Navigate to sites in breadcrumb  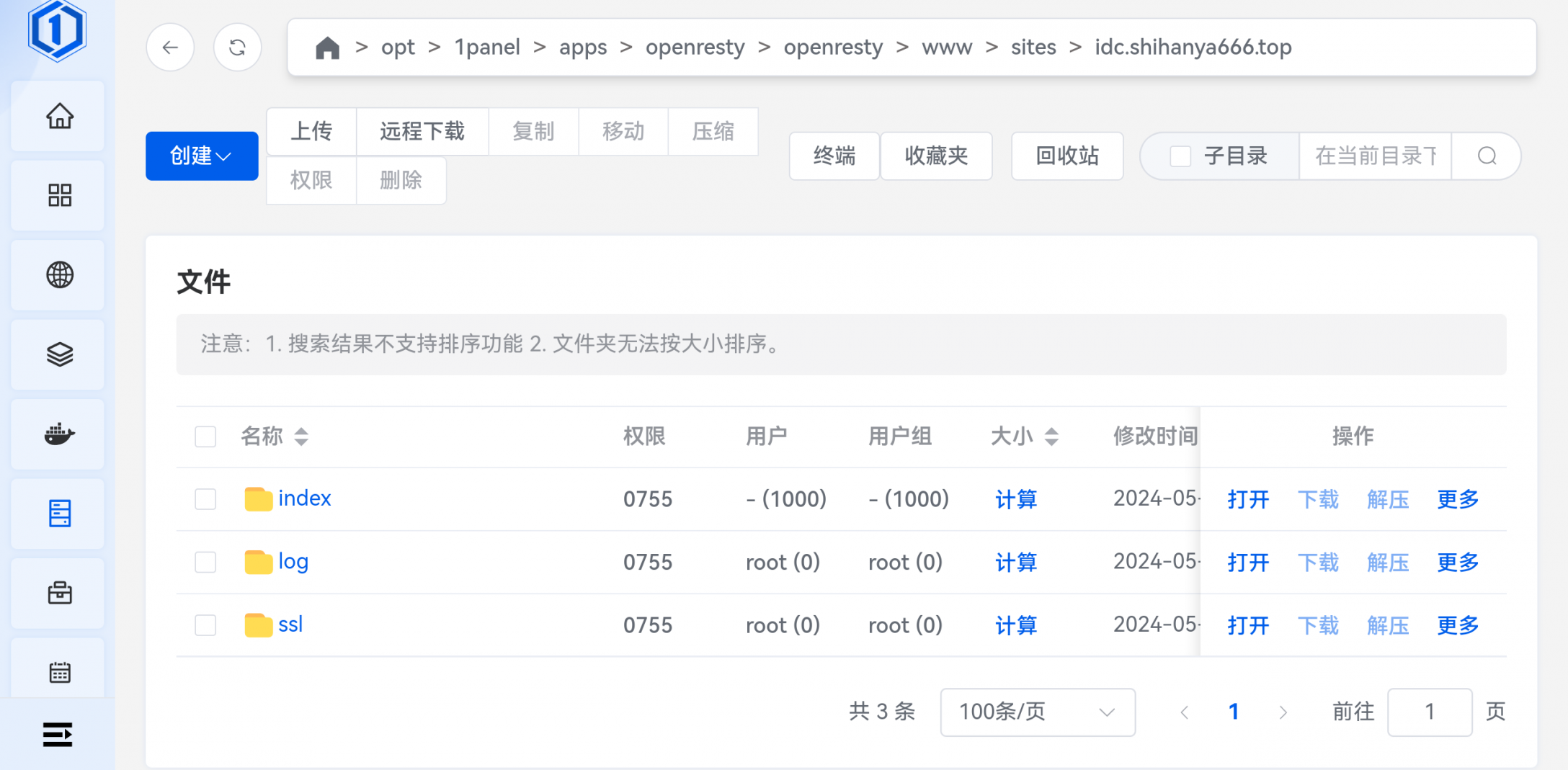(x=1033, y=48)
